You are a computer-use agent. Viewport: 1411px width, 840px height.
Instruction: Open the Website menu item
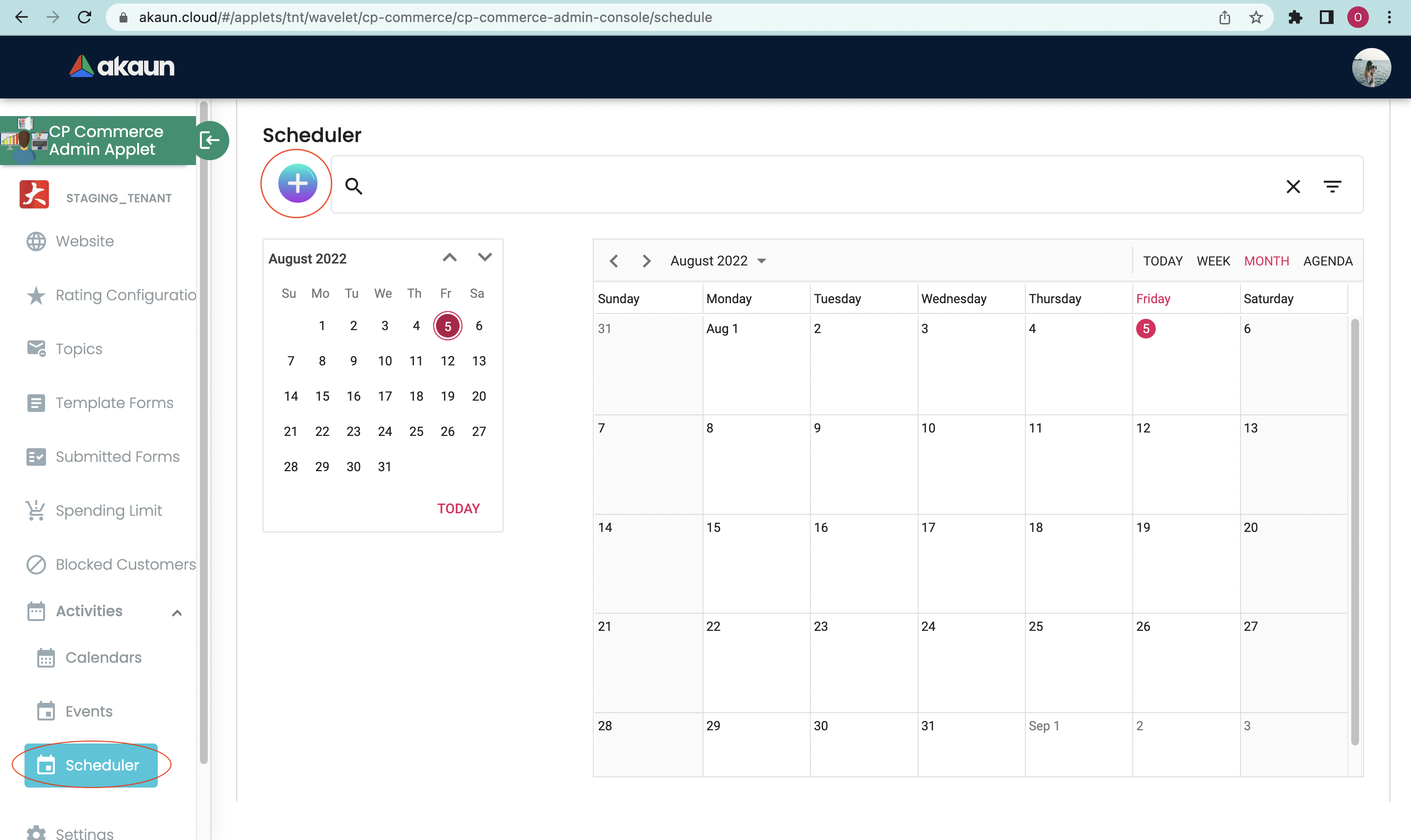(x=84, y=241)
